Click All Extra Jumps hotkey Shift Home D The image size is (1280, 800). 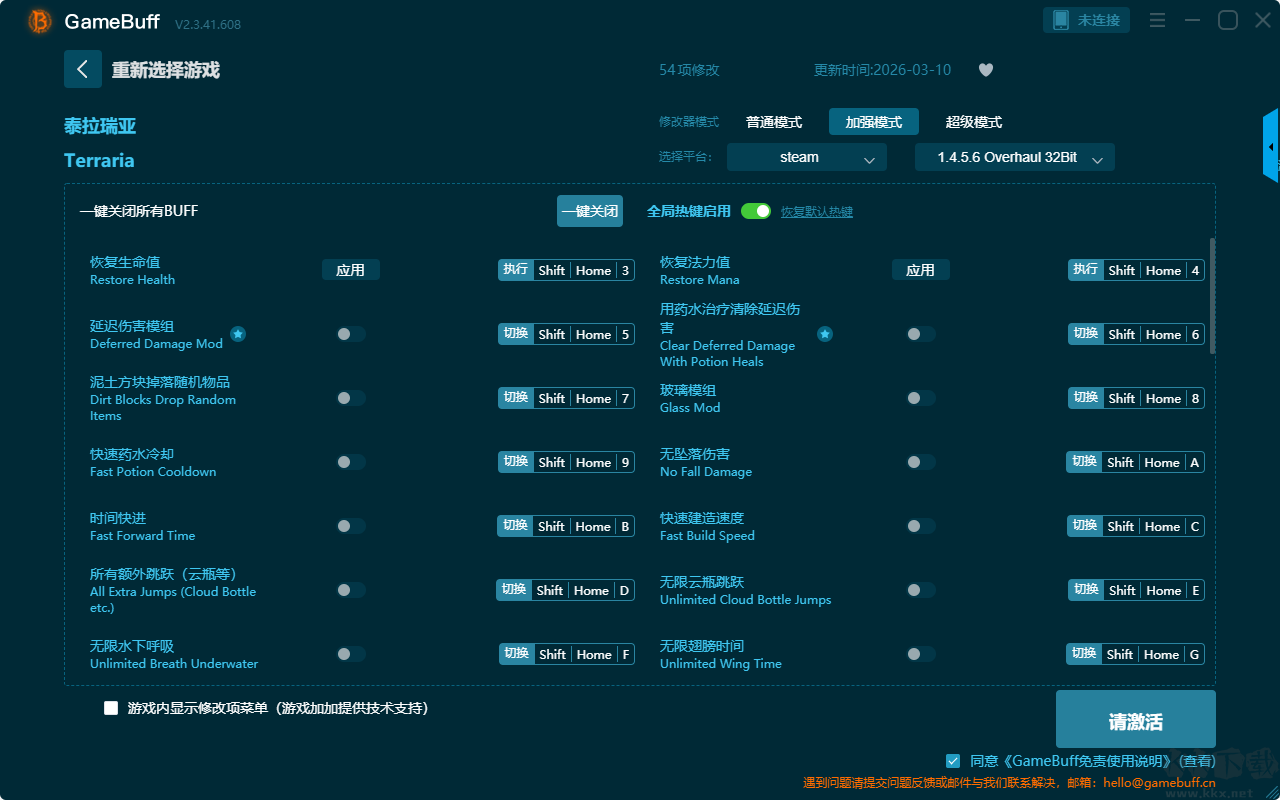click(x=565, y=590)
